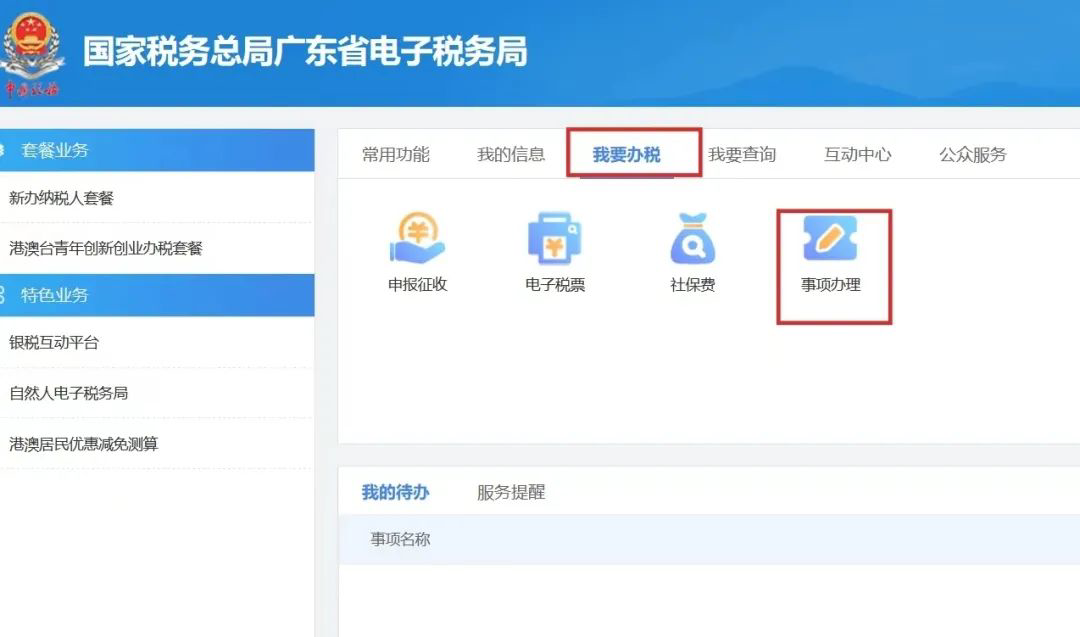
Task: Open the 申报征收 icon
Action: [417, 240]
